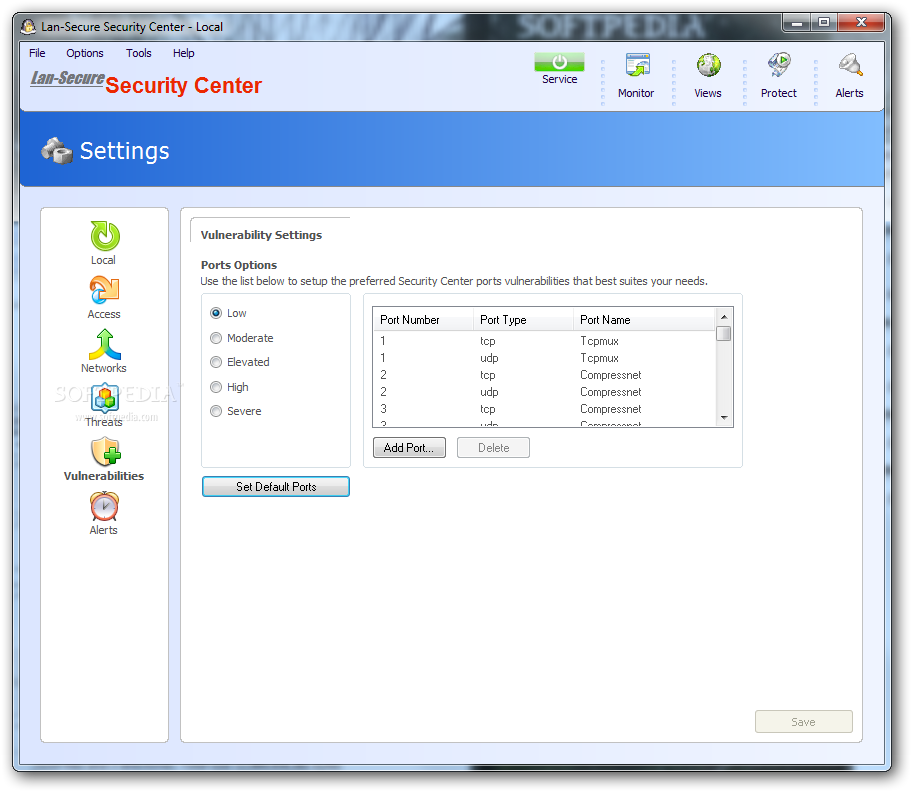Click the Settings gears icon in header

pyautogui.click(x=56, y=150)
